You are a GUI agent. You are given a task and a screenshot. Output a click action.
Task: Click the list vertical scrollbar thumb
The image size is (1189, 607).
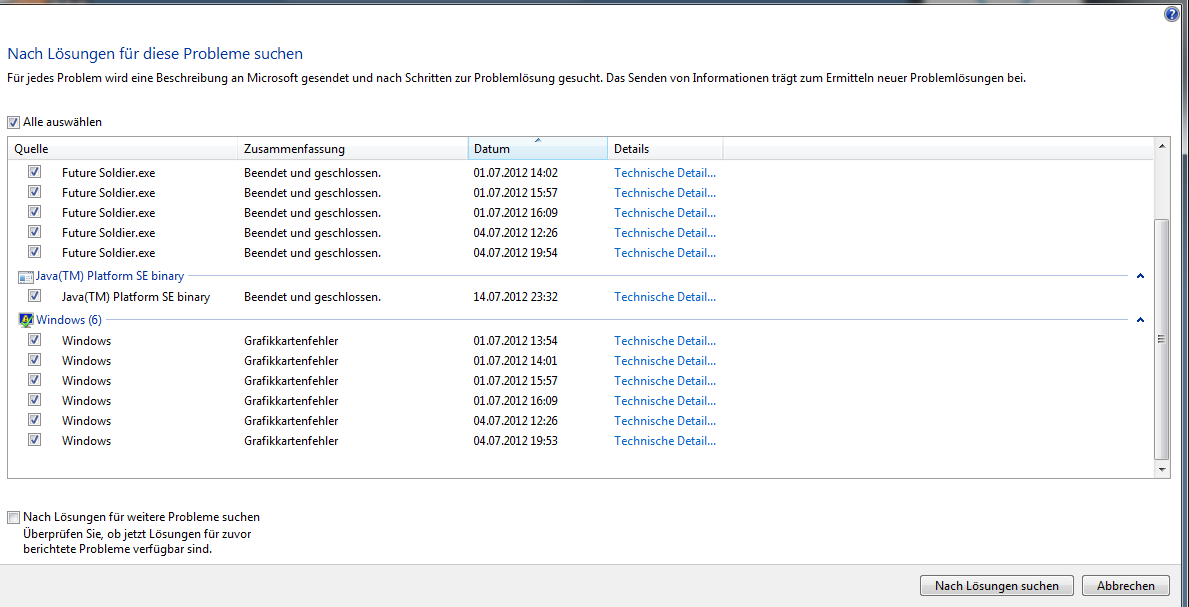pos(1161,339)
